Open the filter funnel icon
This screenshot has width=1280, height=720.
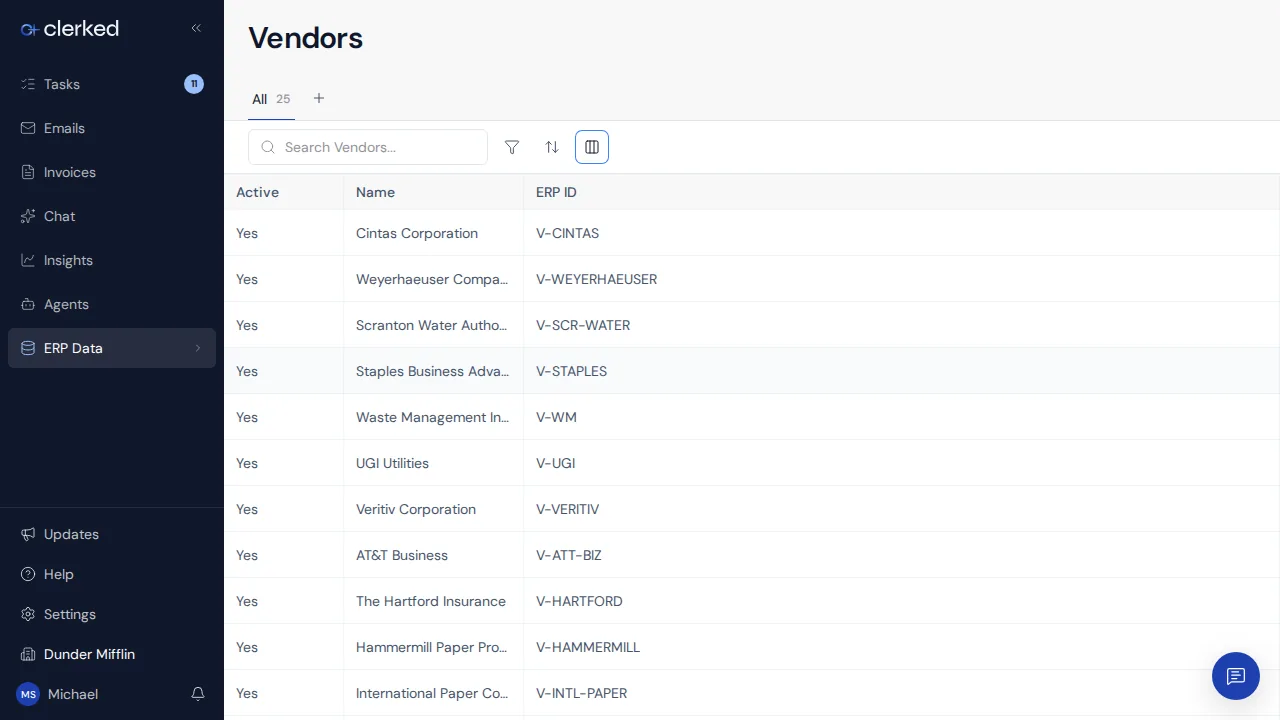[x=512, y=147]
